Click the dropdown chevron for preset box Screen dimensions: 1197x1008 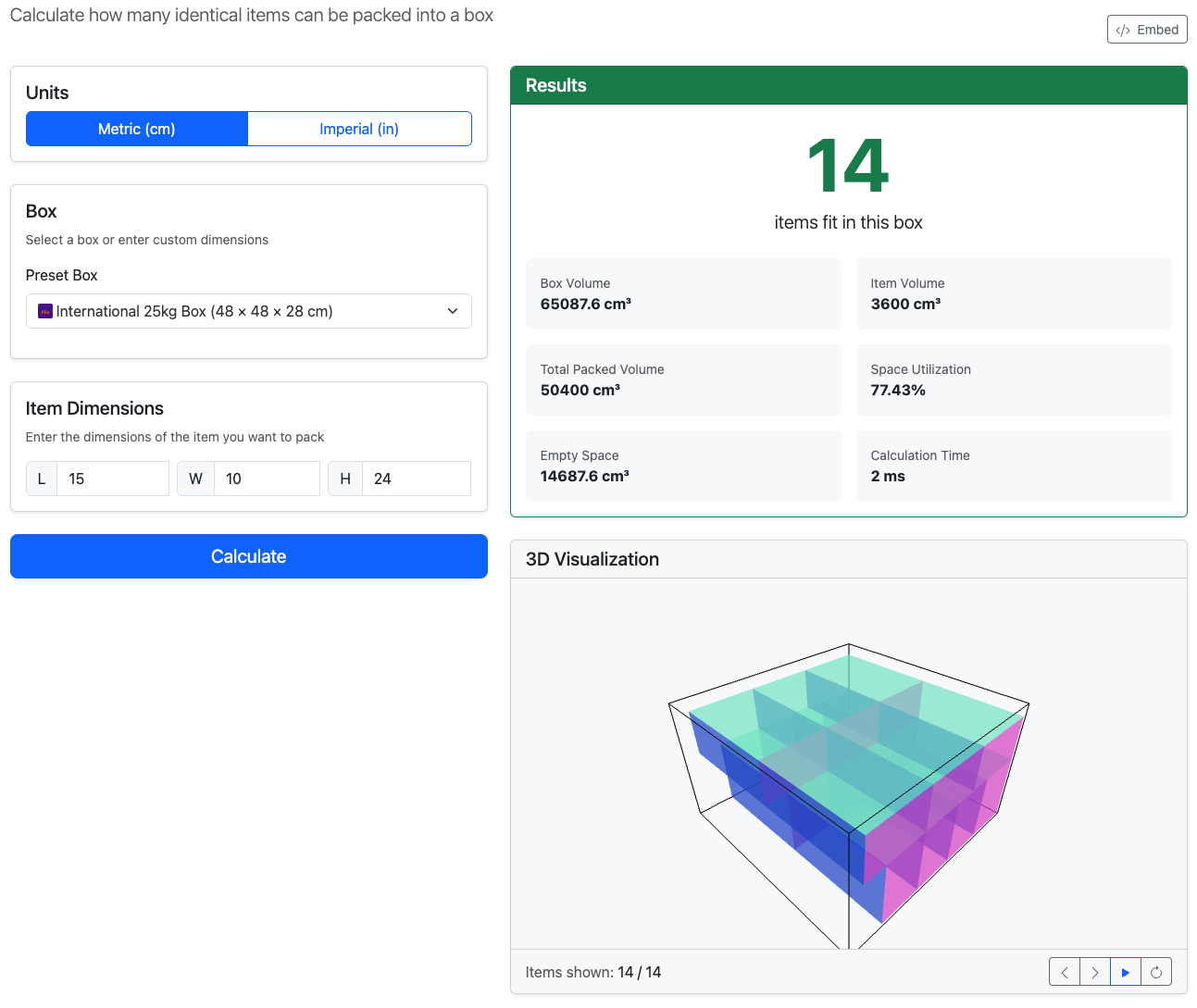coord(453,311)
